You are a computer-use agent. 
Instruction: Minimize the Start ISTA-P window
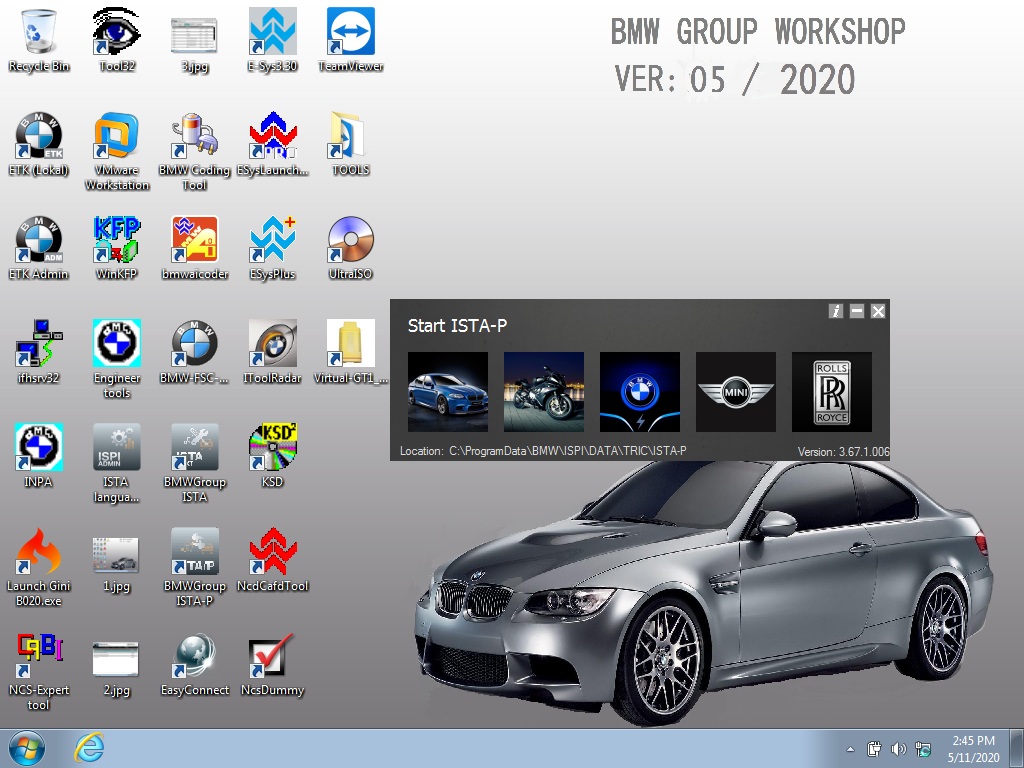[x=857, y=312]
